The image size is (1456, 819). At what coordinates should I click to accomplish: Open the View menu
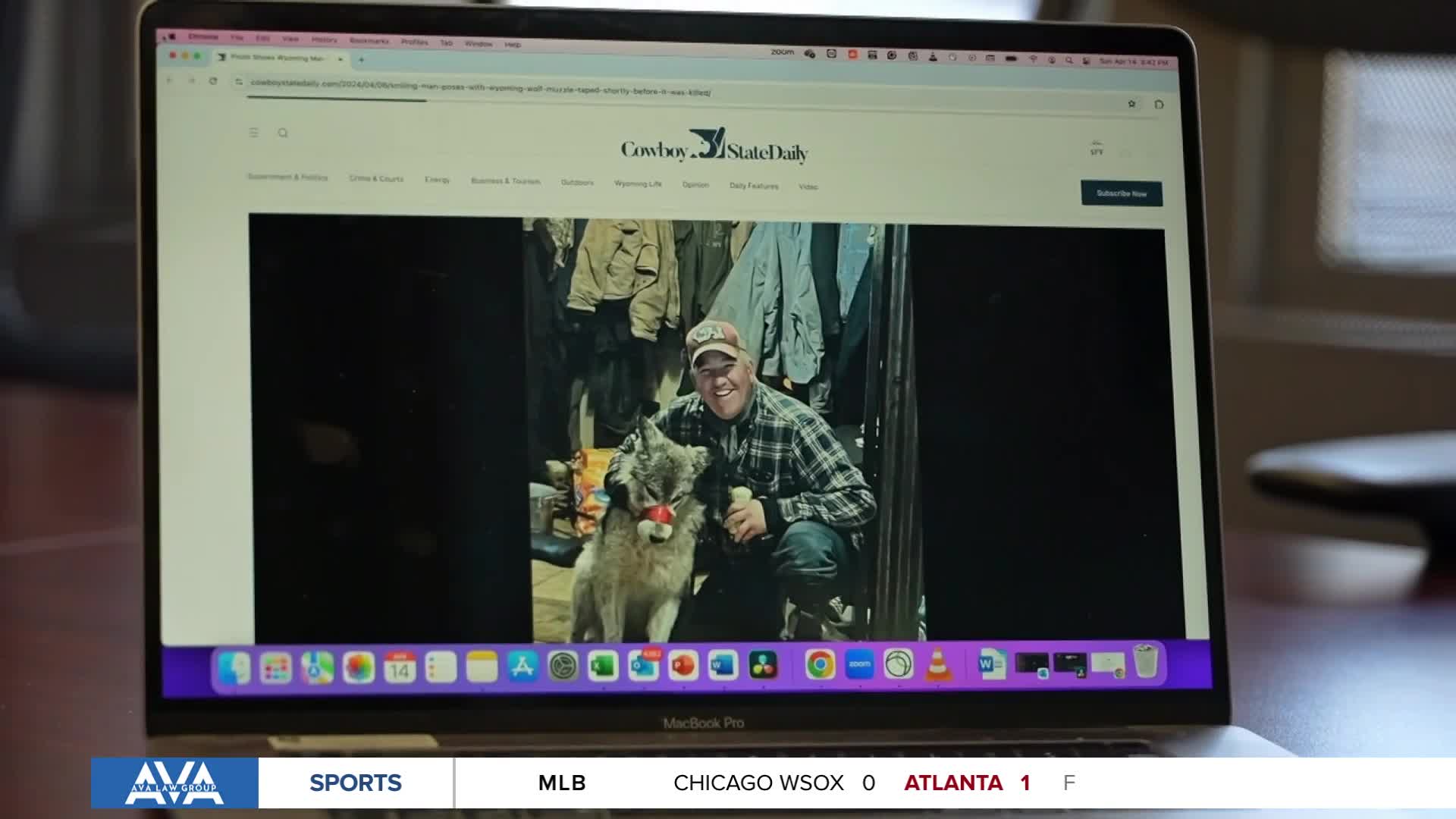pos(290,39)
